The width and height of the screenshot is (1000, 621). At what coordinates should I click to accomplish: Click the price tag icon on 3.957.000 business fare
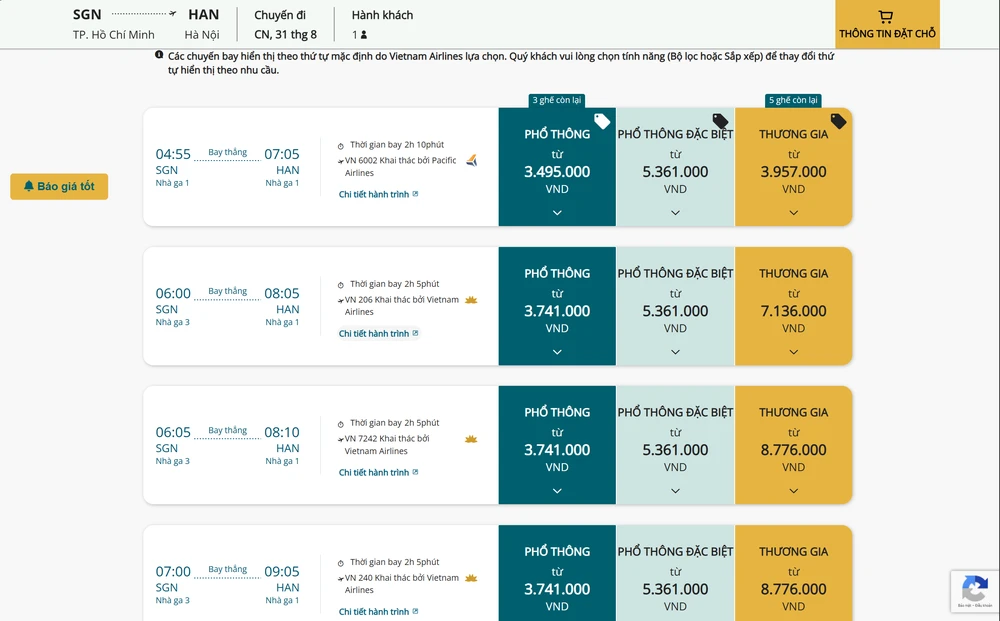838,121
